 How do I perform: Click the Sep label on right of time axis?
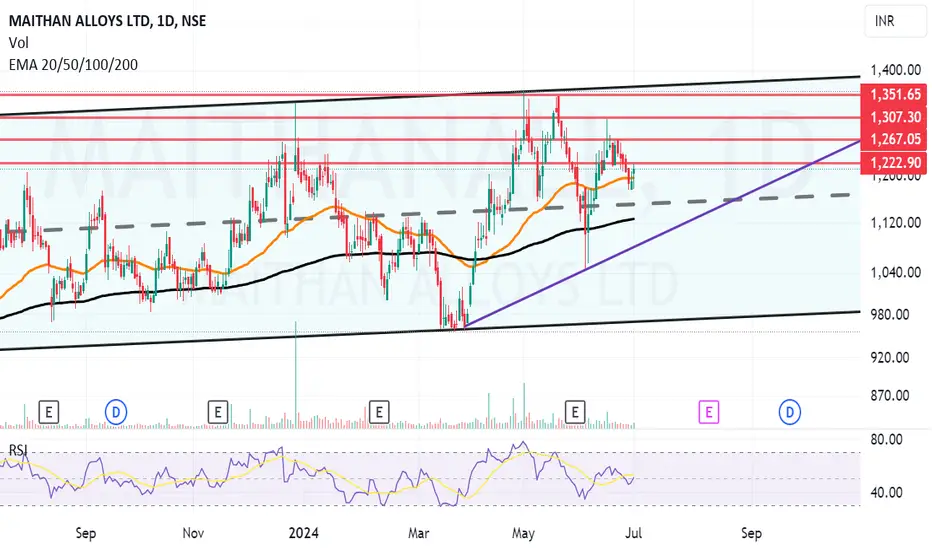(751, 533)
